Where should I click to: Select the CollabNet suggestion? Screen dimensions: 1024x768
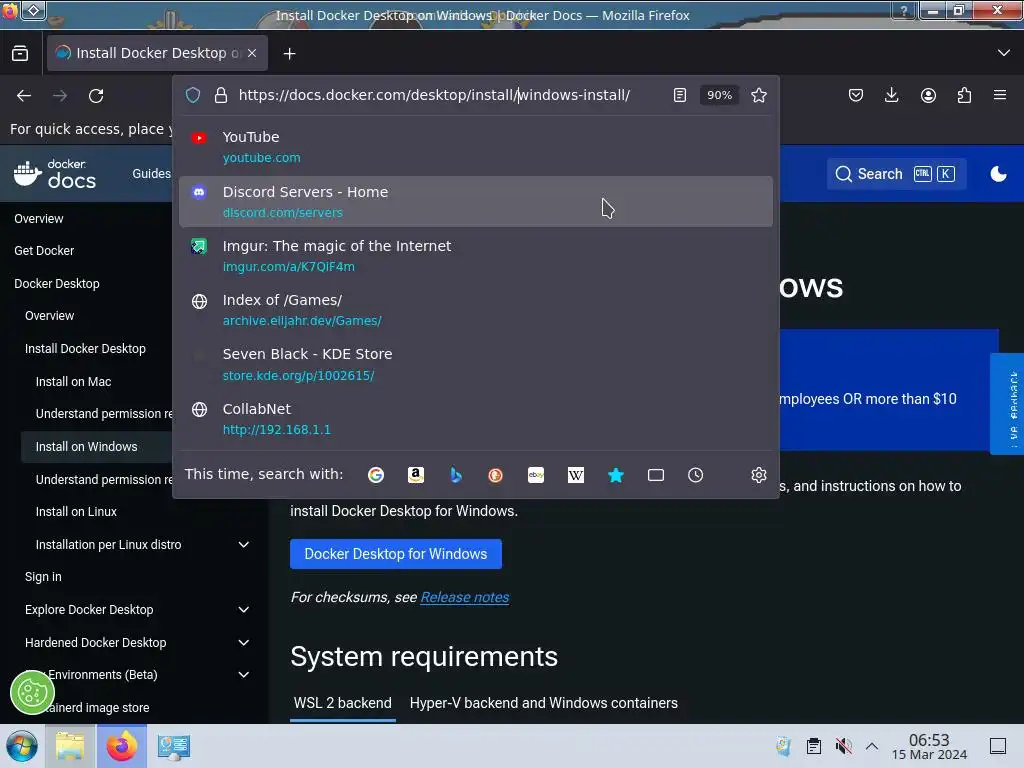pyautogui.click(x=475, y=419)
